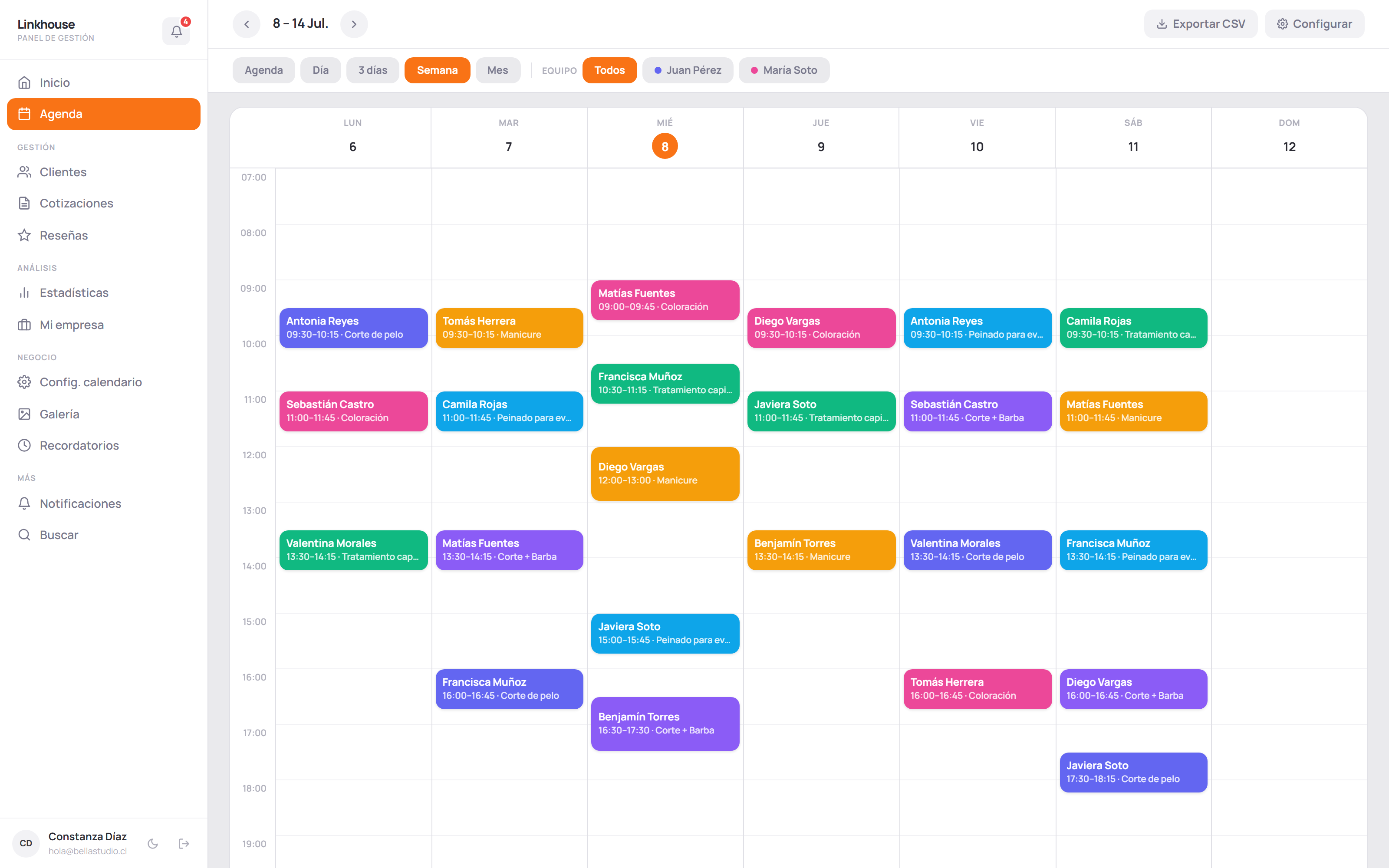The image size is (1389, 868).
Task: Open the Estadísticas page
Action: point(103,293)
